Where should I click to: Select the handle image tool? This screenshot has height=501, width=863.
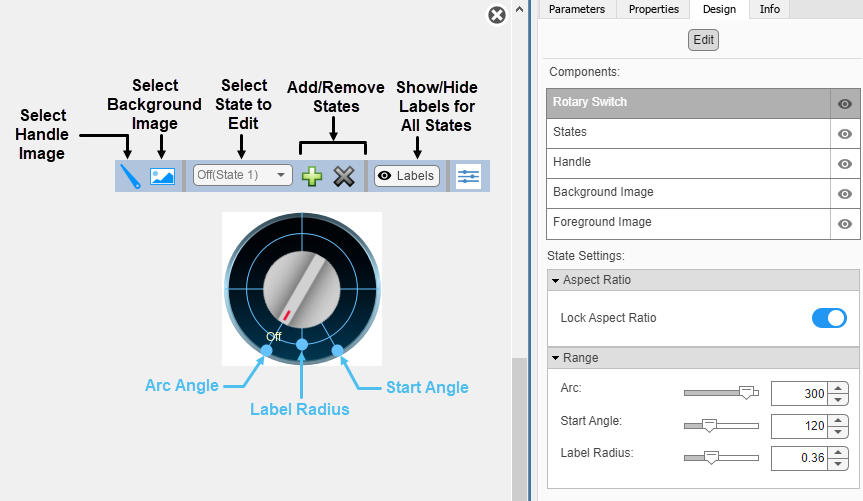click(130, 176)
